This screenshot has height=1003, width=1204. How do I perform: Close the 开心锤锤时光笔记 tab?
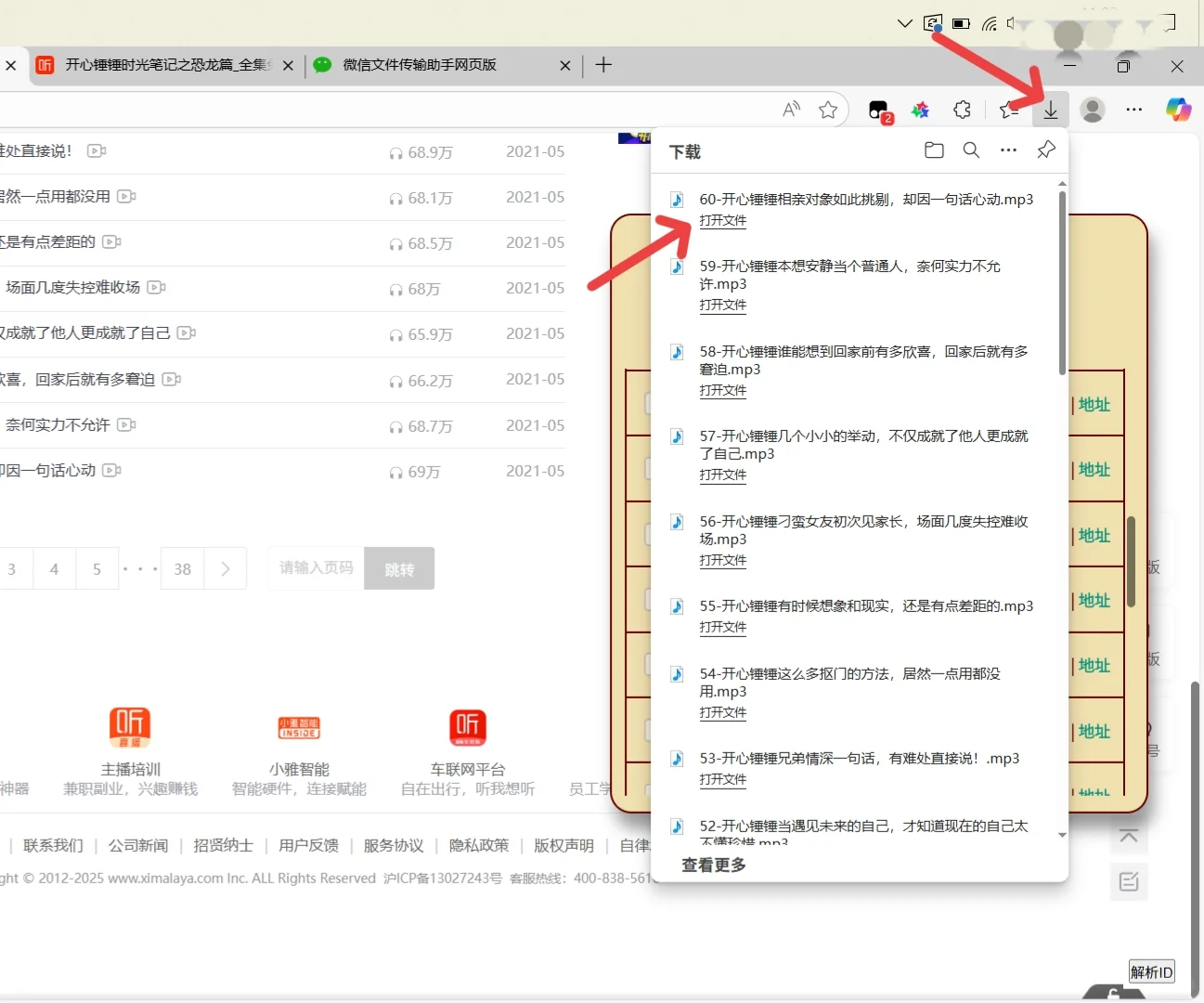(288, 66)
